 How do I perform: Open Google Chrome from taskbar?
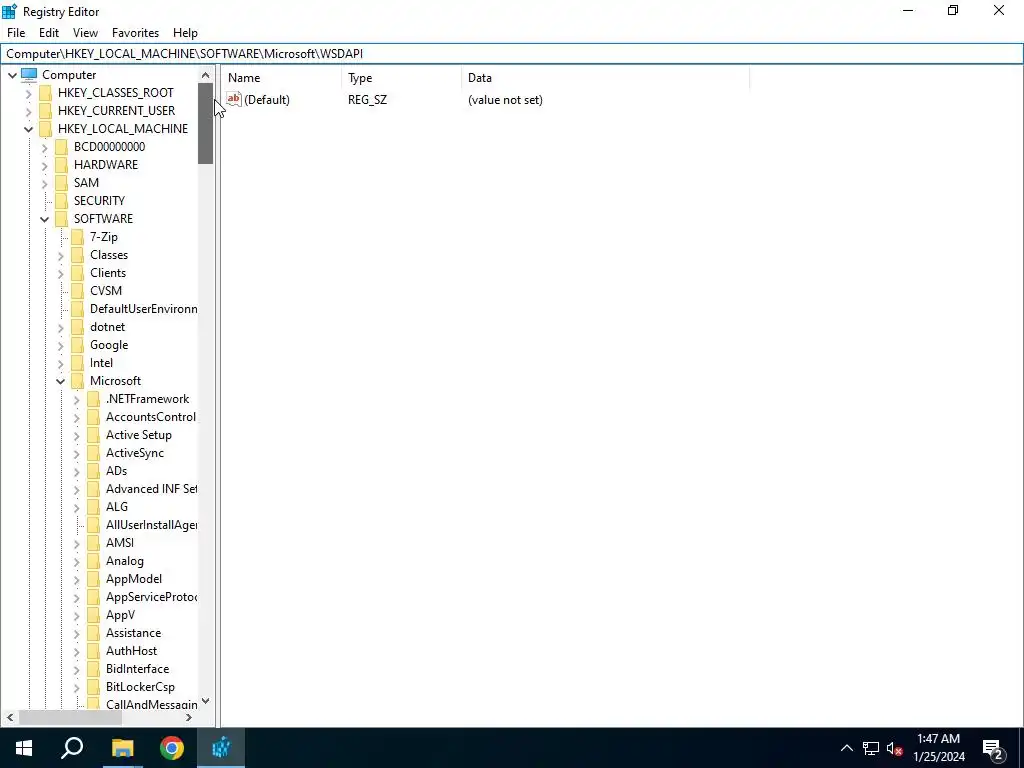[x=172, y=748]
